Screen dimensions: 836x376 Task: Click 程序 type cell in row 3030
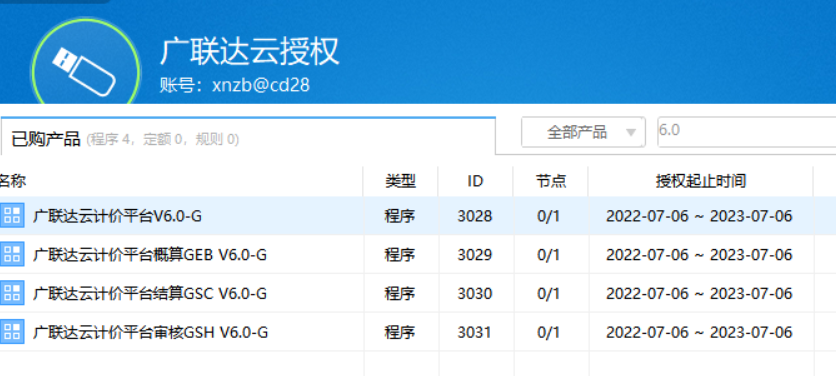(x=400, y=293)
